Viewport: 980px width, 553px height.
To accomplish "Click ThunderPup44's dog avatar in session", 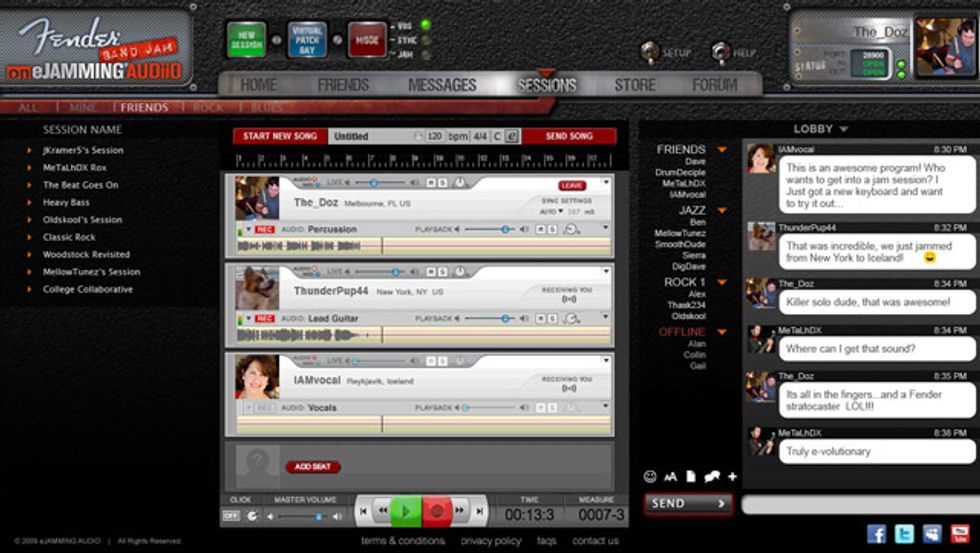I will tap(257, 288).
